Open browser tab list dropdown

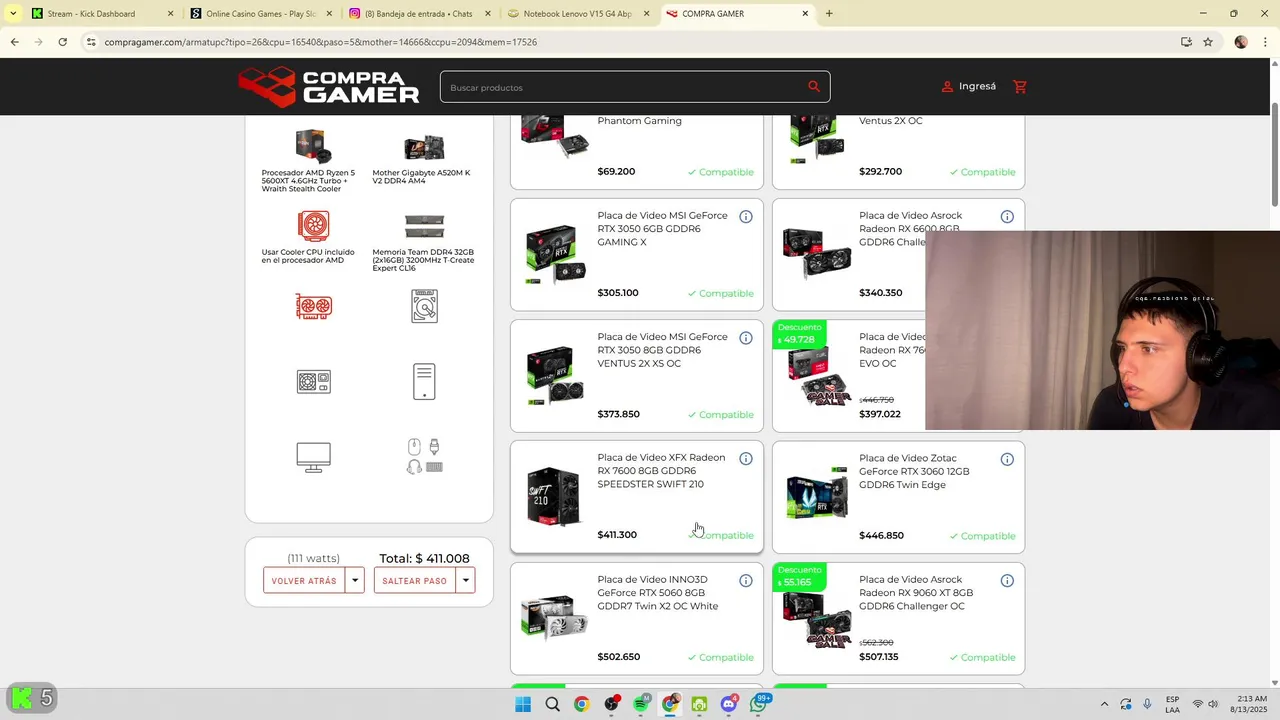(x=12, y=14)
